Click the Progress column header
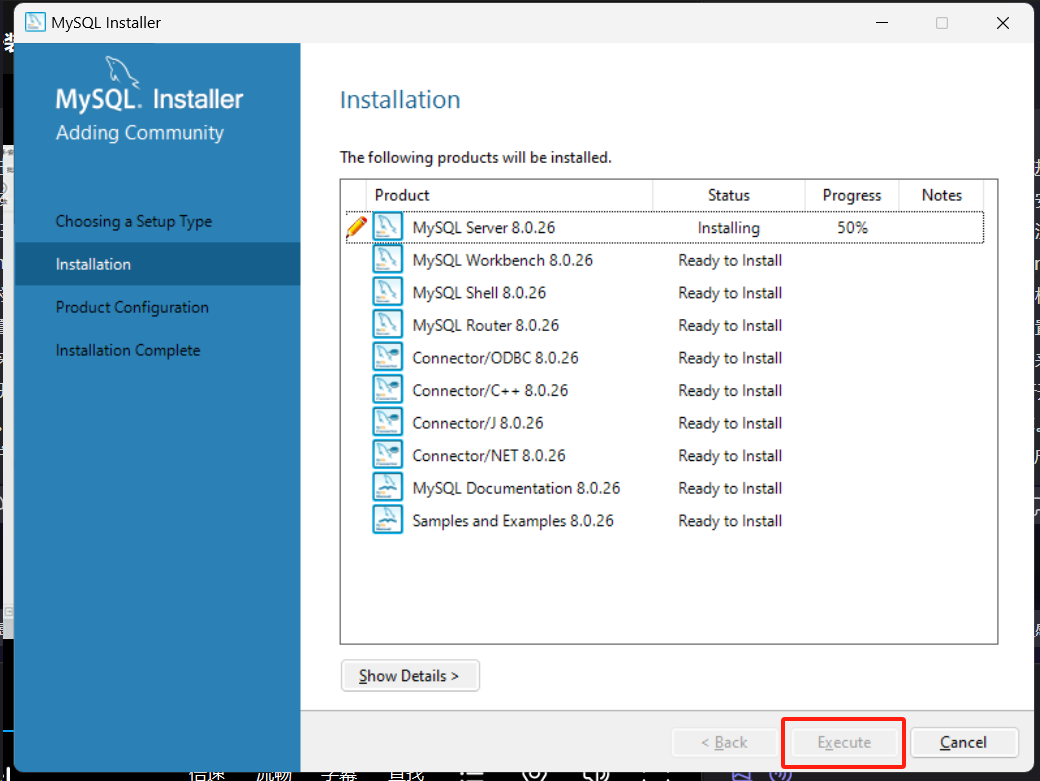Image resolution: width=1040 pixels, height=781 pixels. (852, 195)
